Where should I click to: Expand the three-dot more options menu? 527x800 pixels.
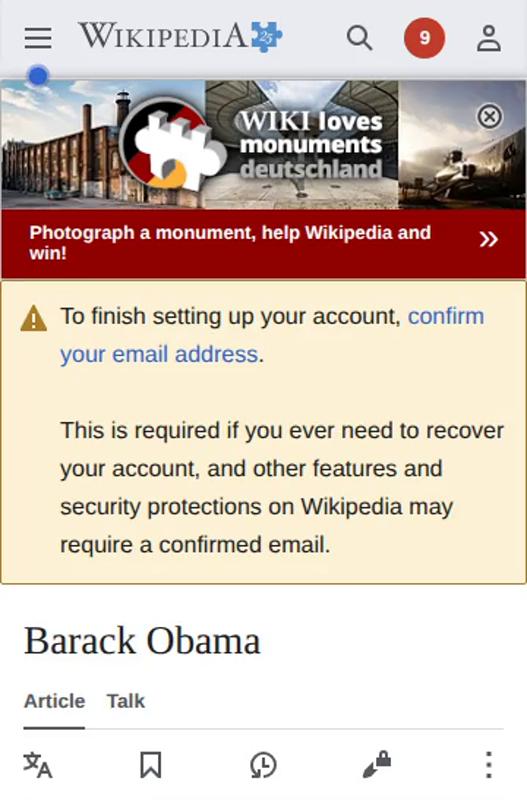(x=489, y=764)
